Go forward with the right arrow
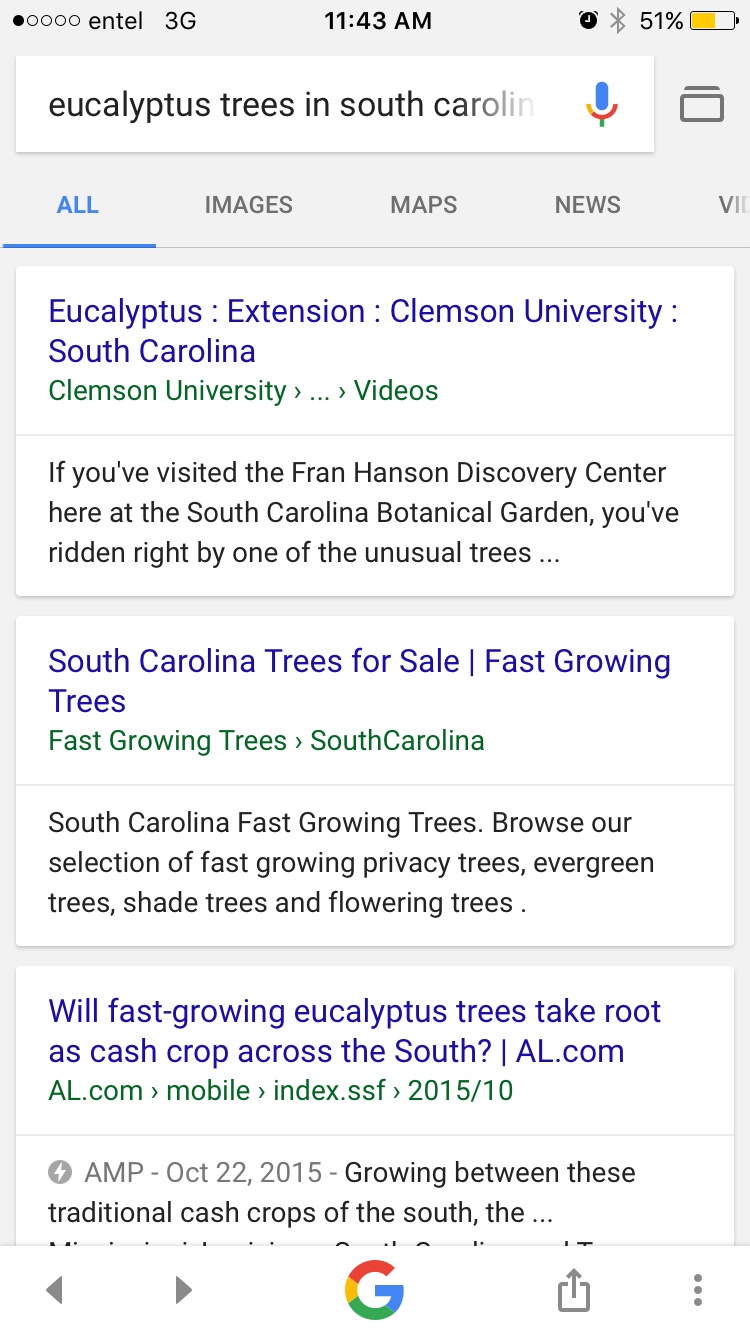The height and width of the screenshot is (1334, 750). 183,1290
